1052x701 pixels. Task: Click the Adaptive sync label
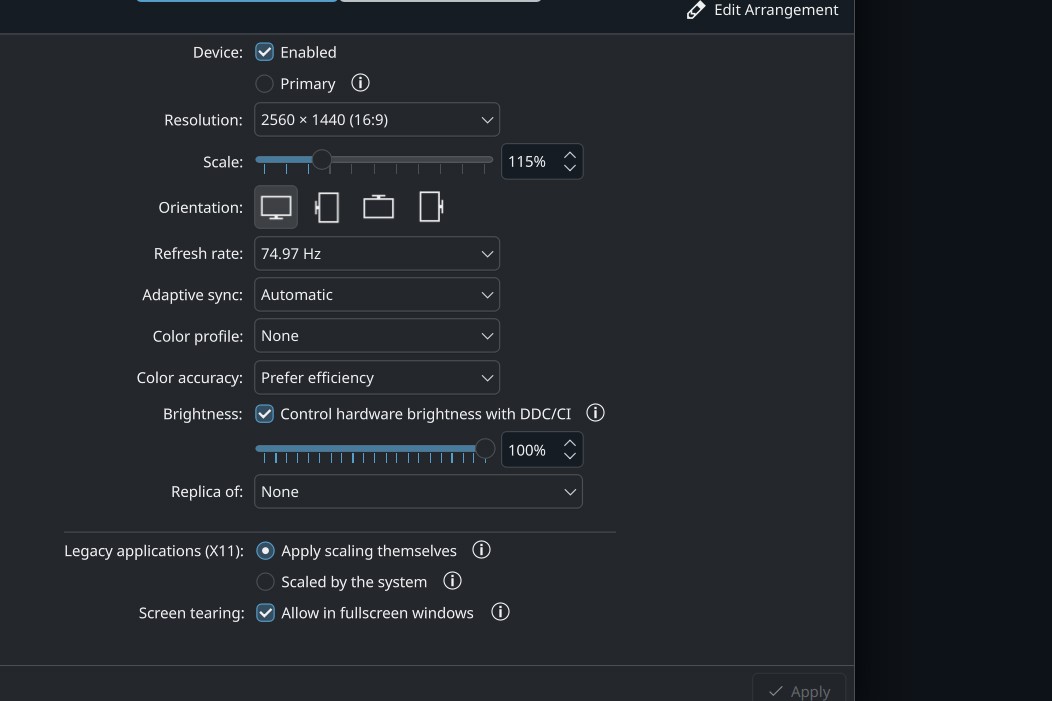193,295
